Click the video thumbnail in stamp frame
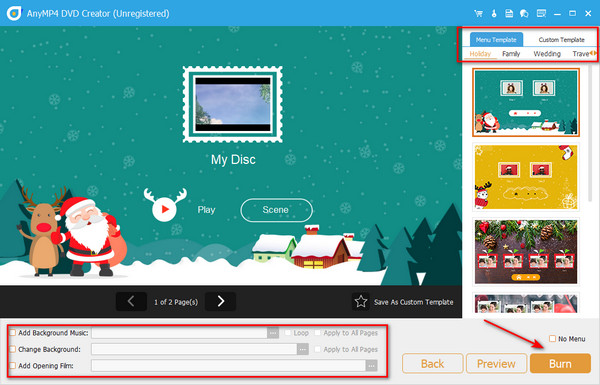The image size is (600, 385). 233,104
